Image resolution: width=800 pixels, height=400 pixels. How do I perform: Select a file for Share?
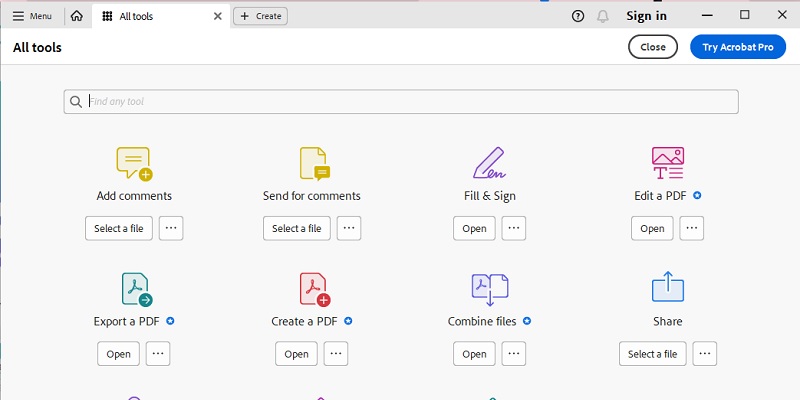click(653, 354)
